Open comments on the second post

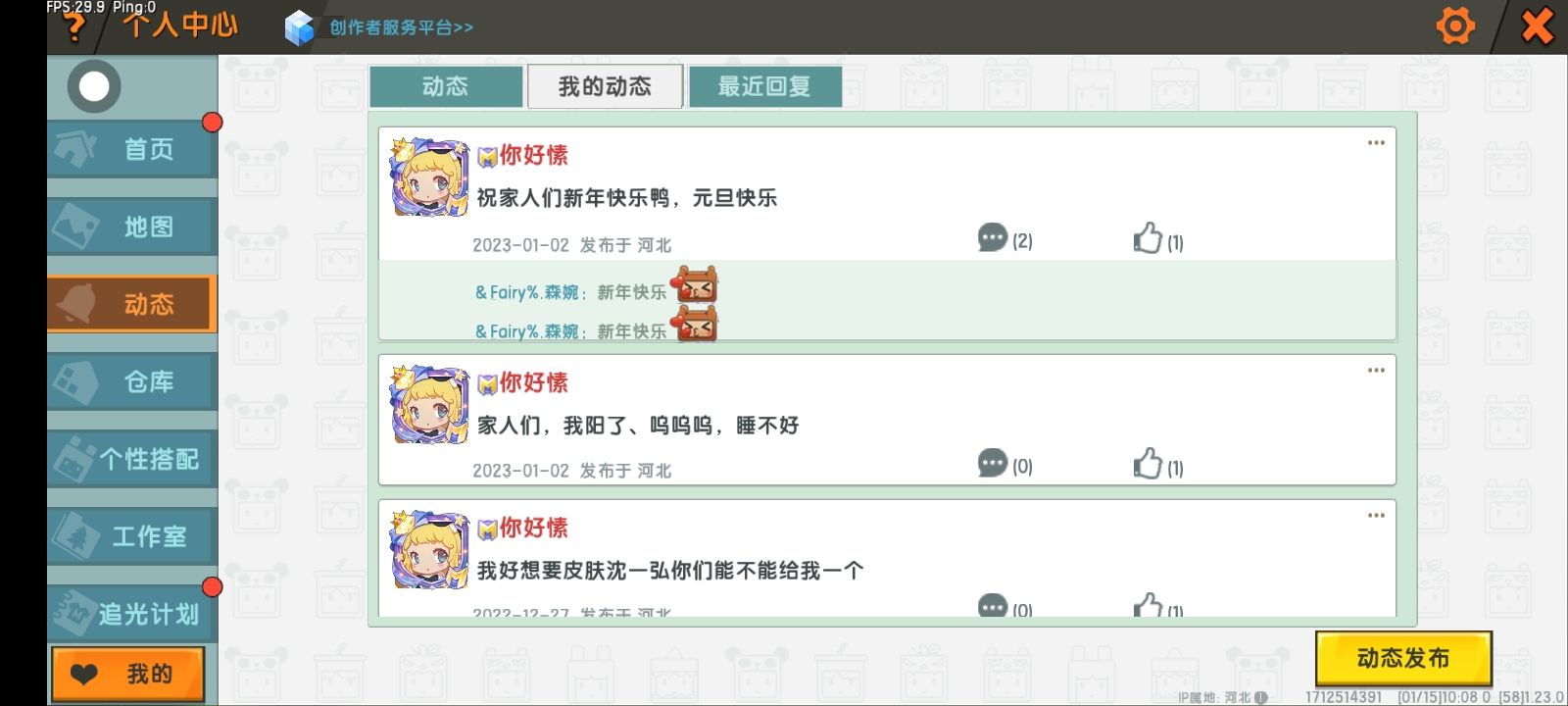click(x=993, y=463)
